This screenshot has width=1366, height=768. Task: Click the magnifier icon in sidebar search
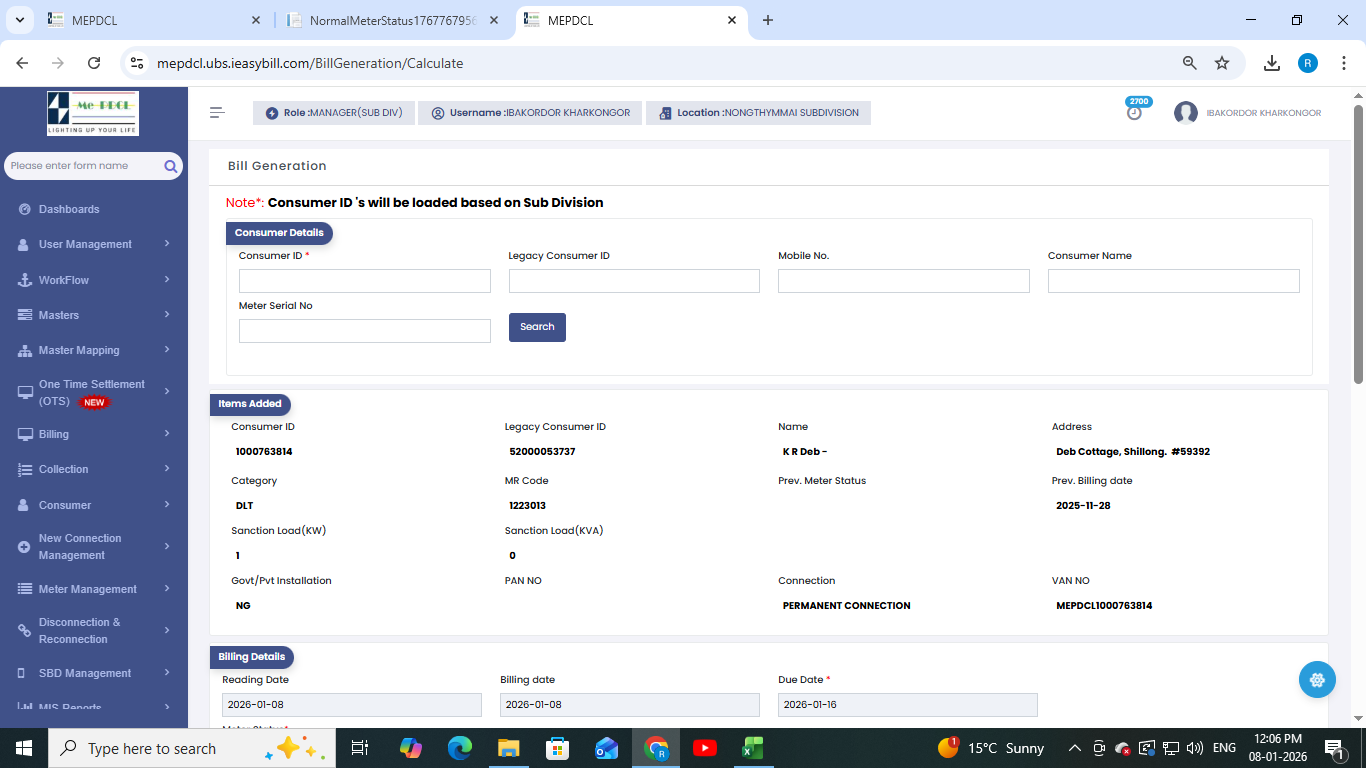coord(171,166)
